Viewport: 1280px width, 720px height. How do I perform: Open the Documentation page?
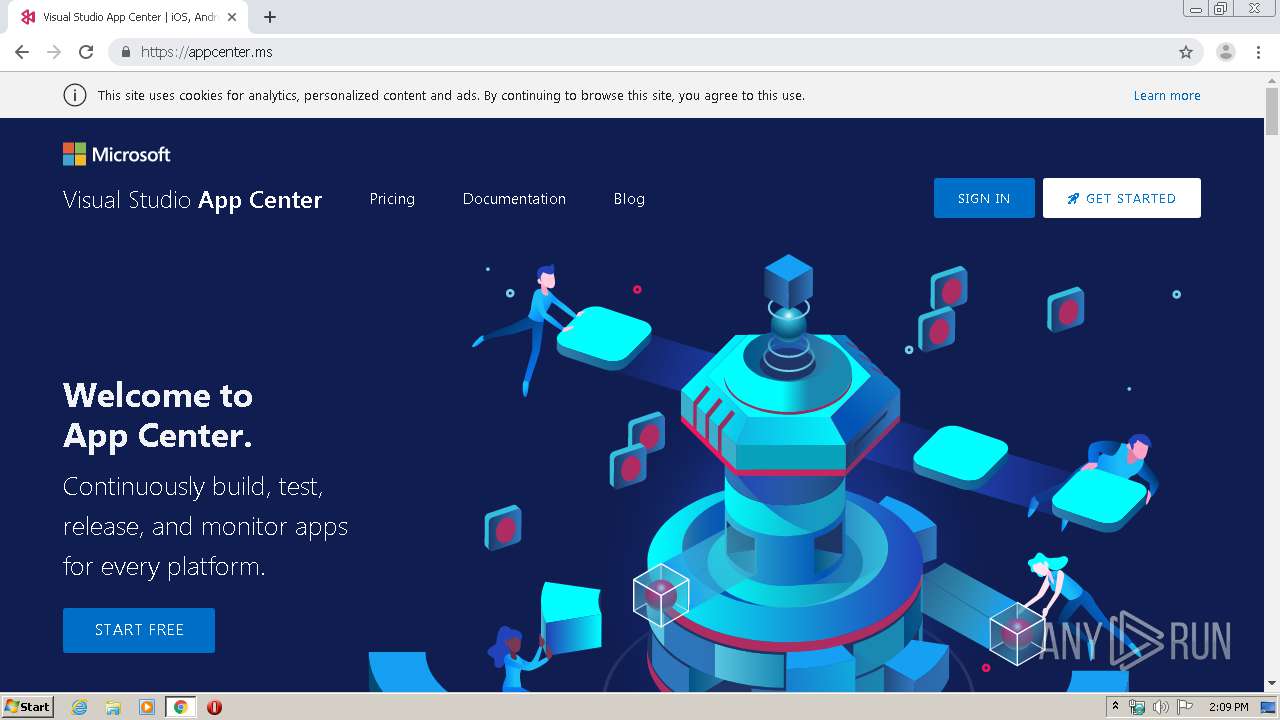(514, 199)
